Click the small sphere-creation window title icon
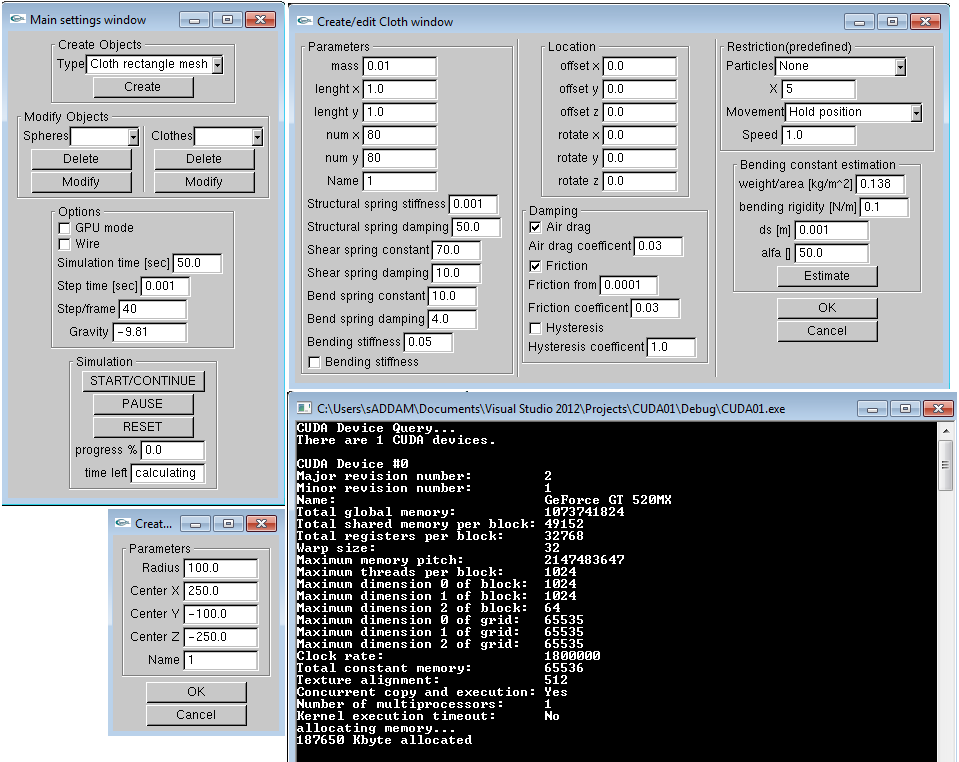This screenshot has height=762, width=959. [x=123, y=523]
